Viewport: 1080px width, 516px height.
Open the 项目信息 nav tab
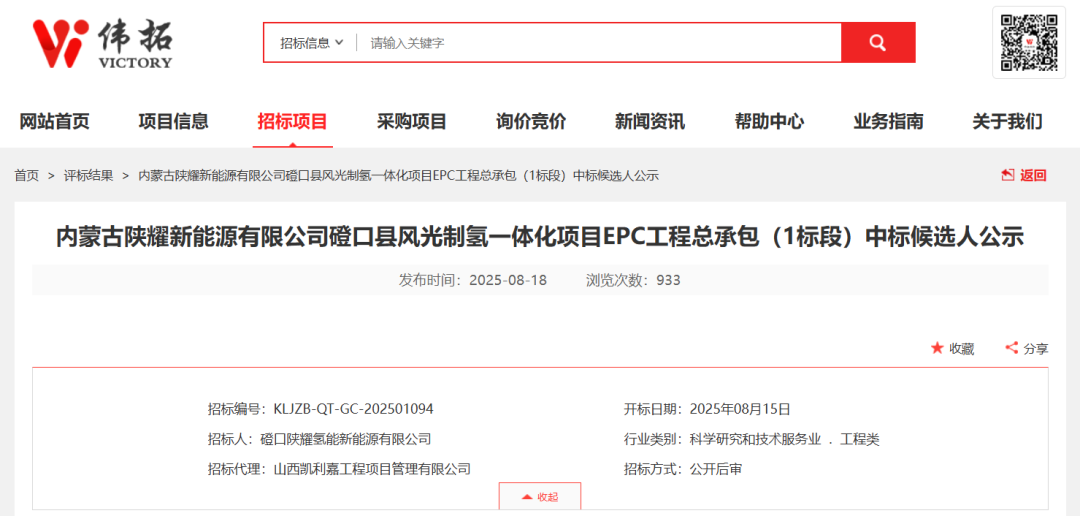(x=173, y=121)
